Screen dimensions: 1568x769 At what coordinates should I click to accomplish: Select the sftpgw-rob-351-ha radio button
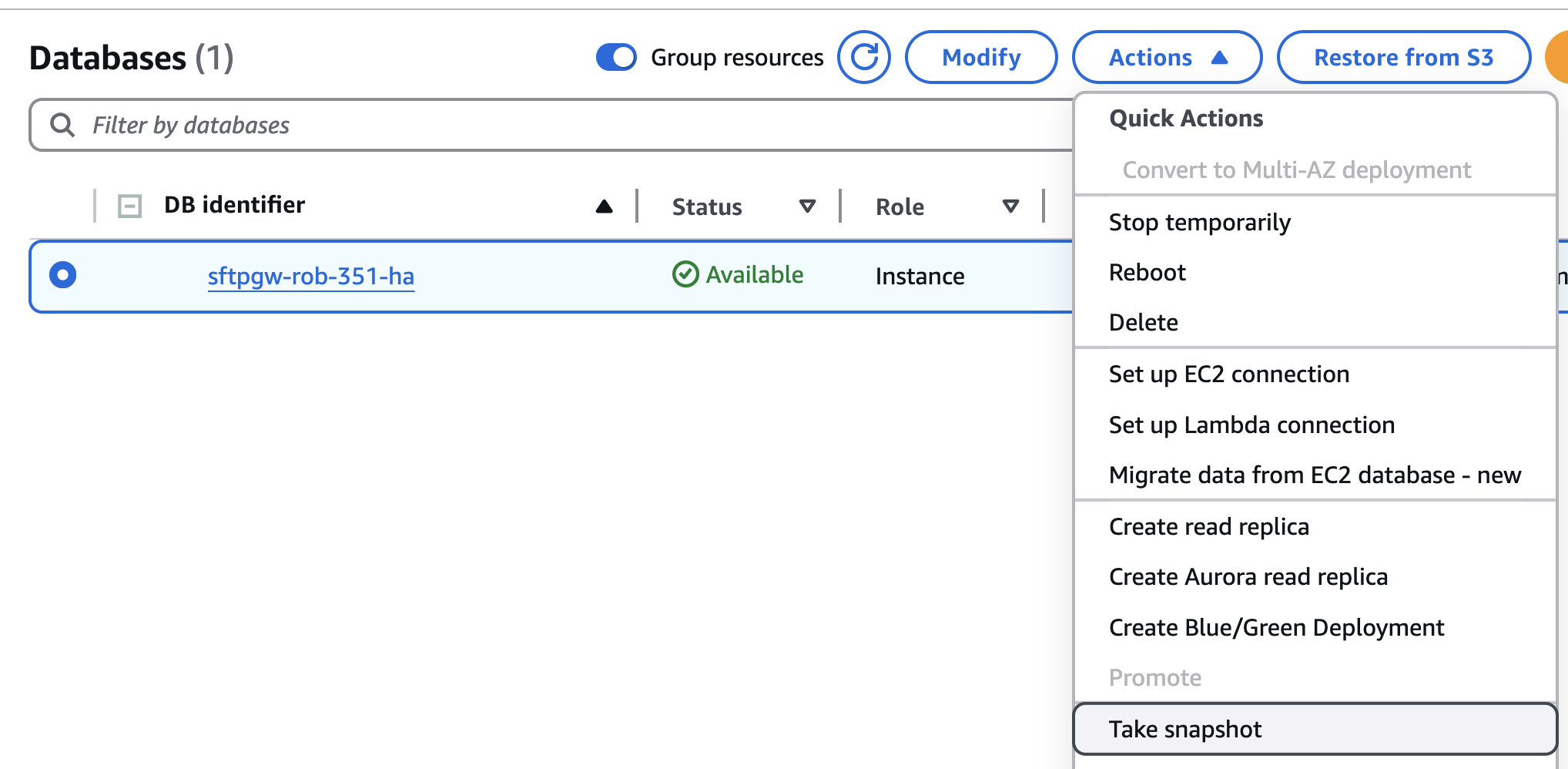[x=62, y=275]
